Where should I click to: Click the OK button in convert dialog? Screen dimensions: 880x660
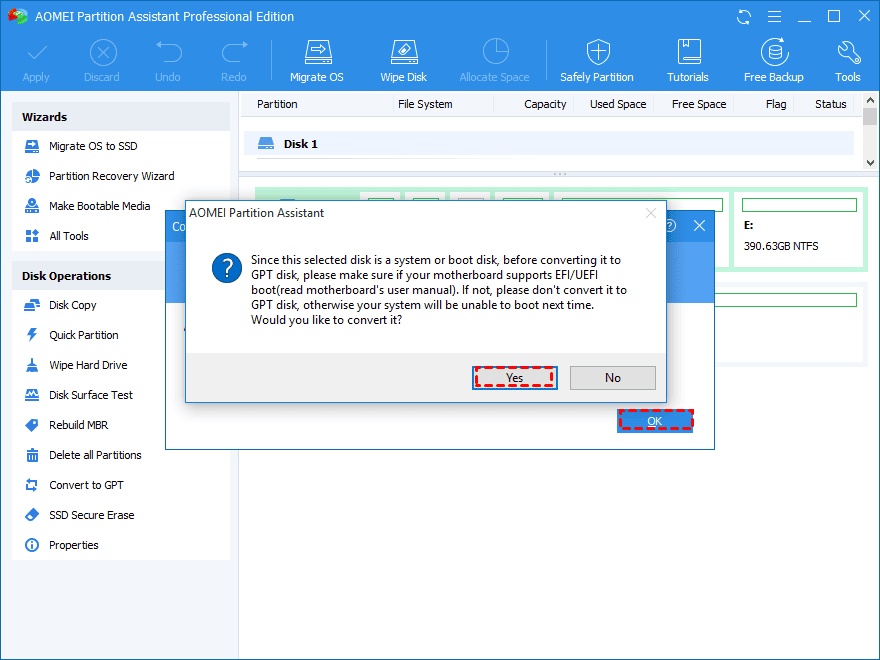click(655, 421)
